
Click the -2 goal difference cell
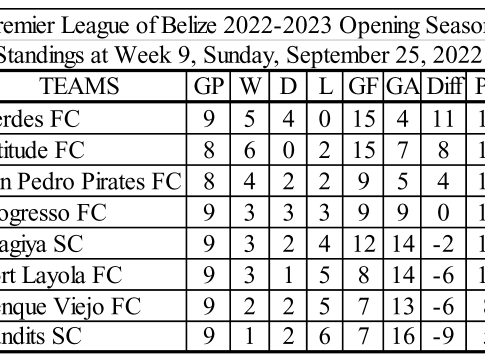point(444,244)
